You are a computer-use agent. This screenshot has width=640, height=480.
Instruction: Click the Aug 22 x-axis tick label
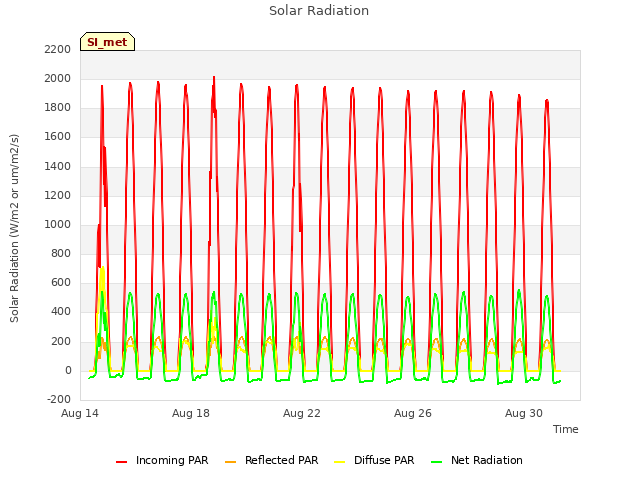click(302, 413)
